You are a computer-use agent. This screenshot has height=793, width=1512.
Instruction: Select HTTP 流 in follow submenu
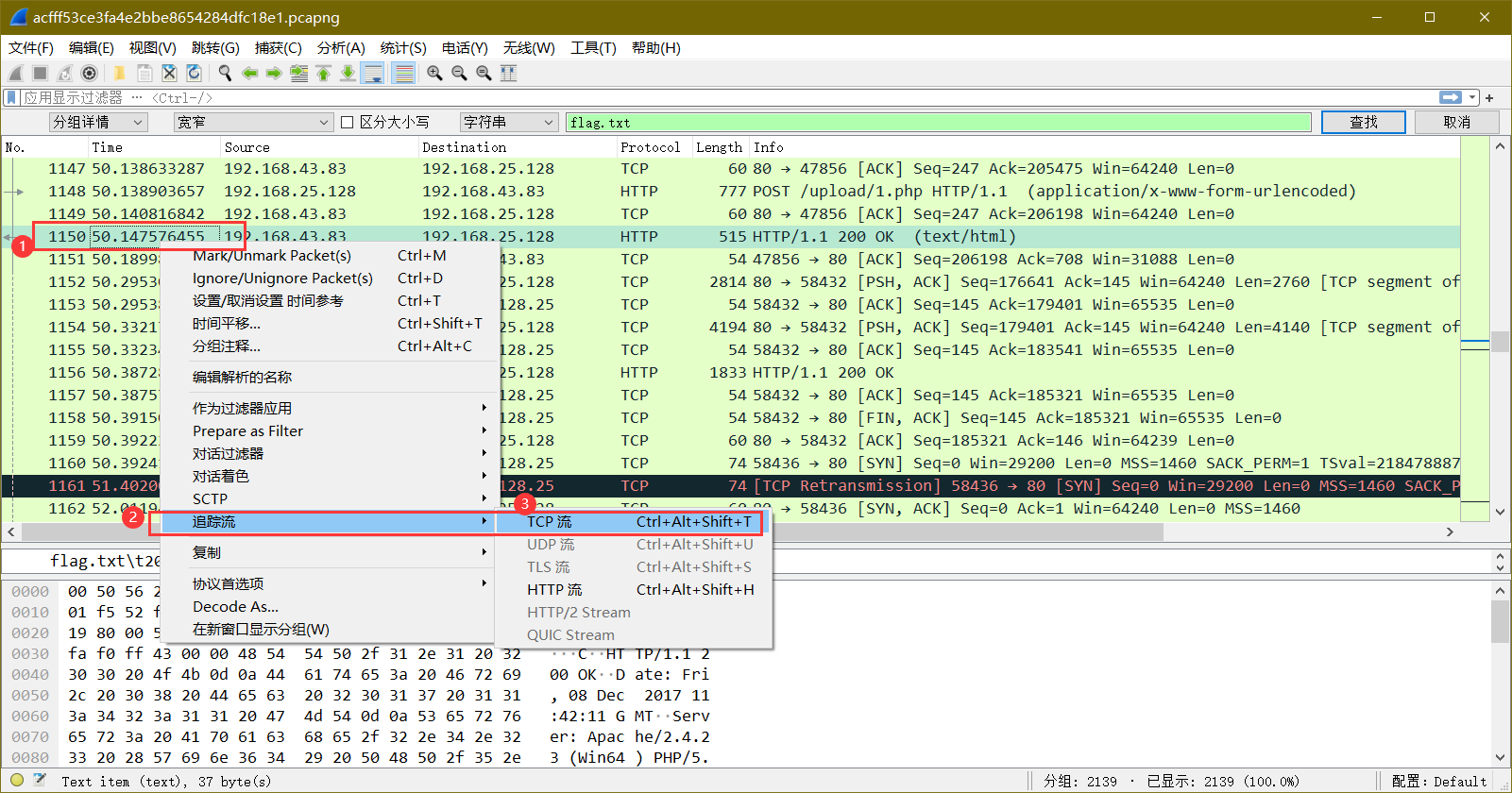coord(634,589)
